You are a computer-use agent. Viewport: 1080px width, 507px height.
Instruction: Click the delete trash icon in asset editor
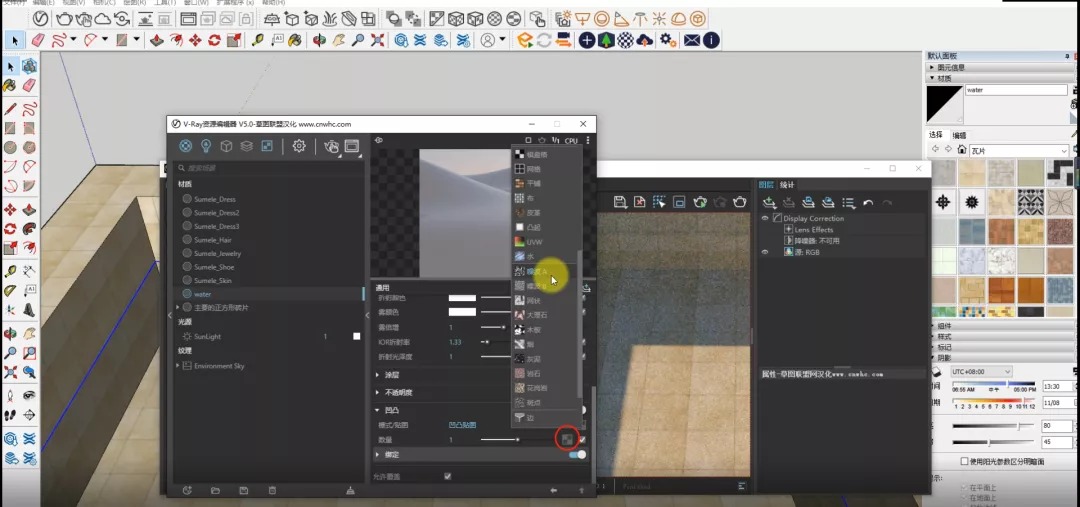[272, 490]
